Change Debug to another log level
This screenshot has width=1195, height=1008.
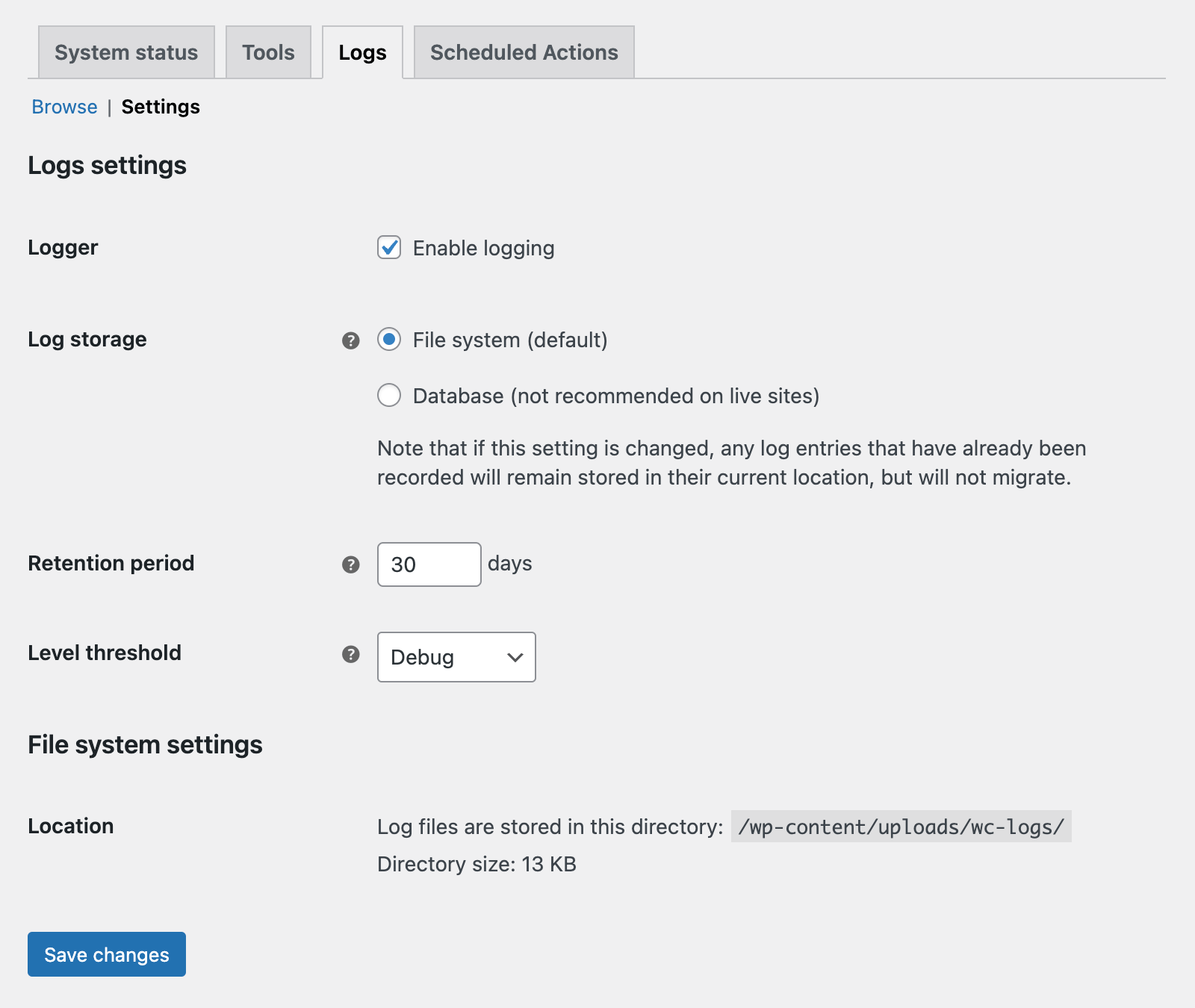click(x=456, y=657)
